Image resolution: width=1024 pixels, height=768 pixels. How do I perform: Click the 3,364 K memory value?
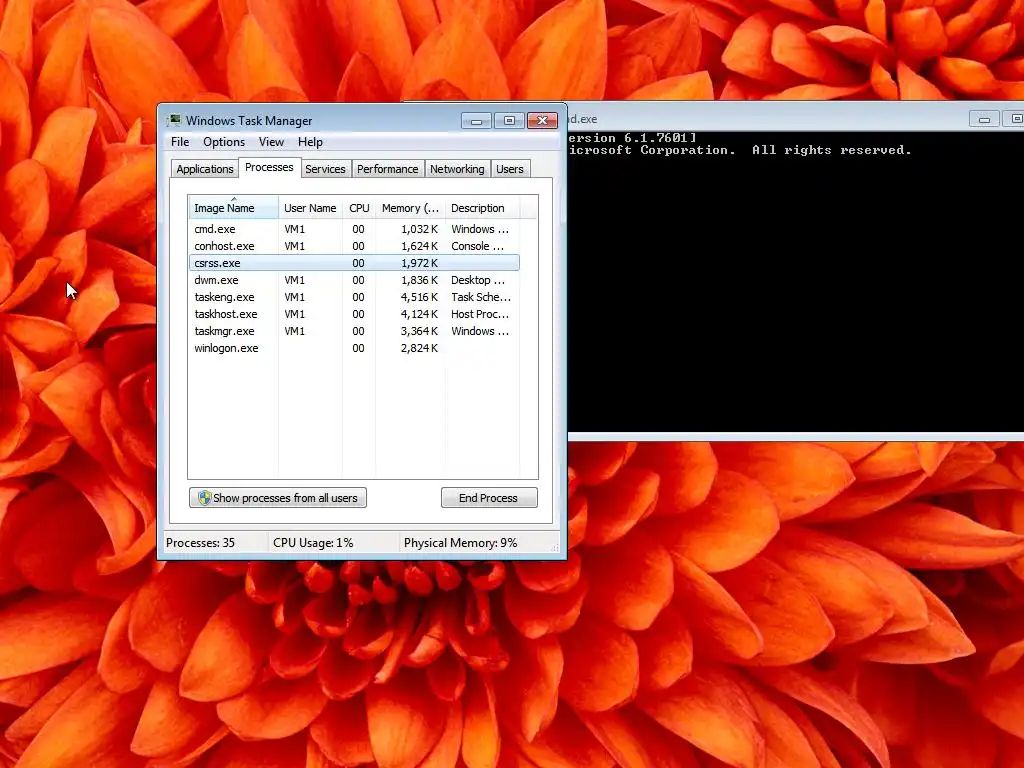click(419, 331)
